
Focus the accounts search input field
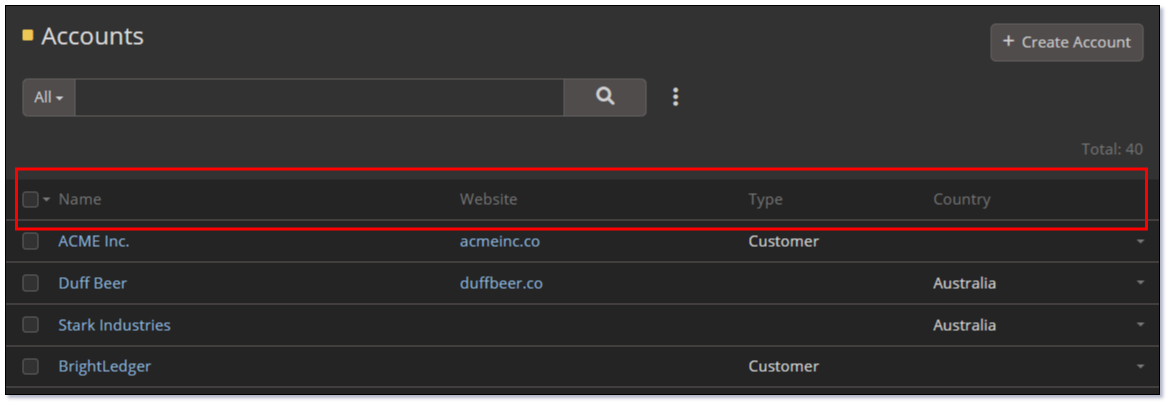click(319, 97)
